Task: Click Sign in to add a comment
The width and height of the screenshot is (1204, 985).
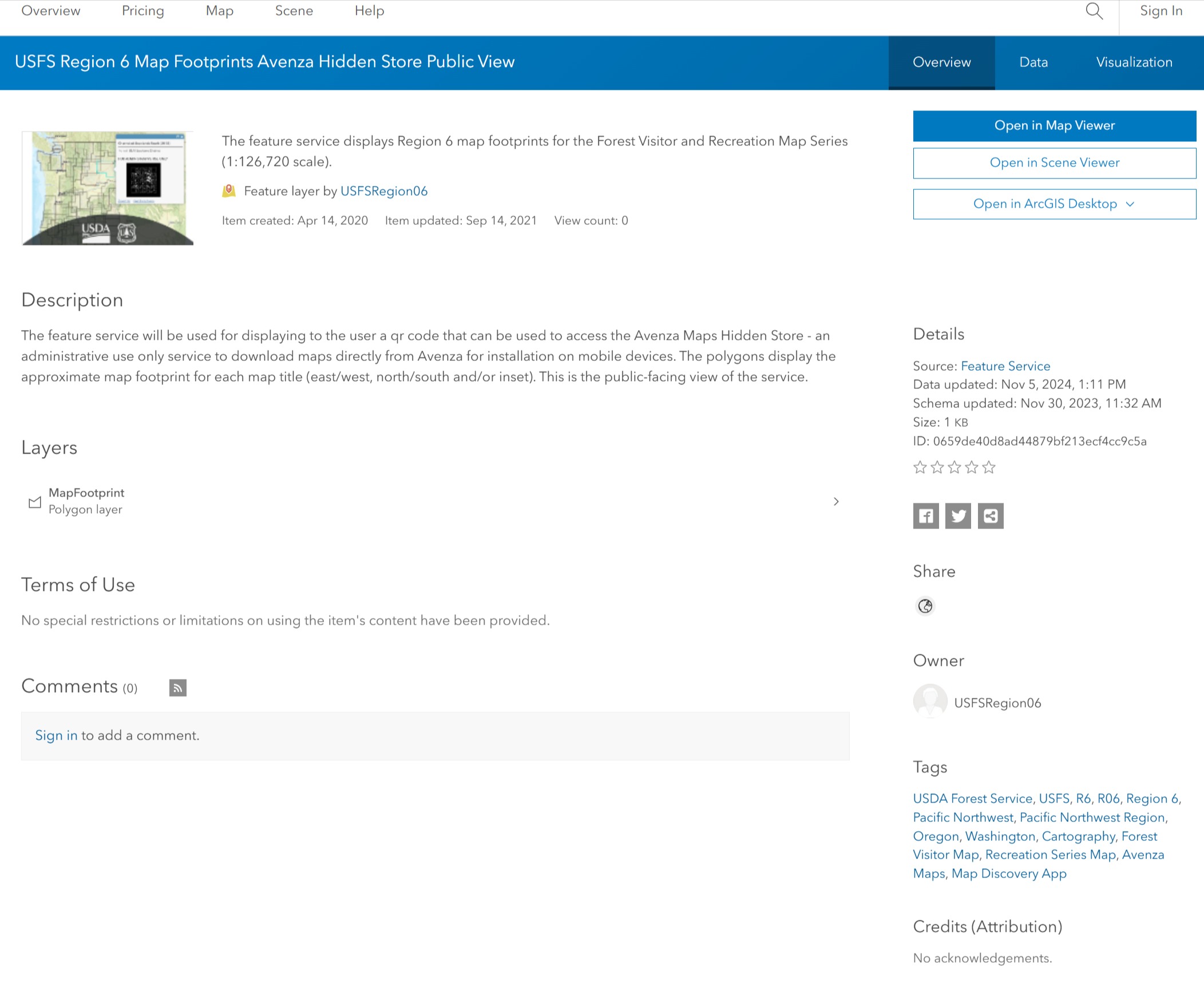Action: point(56,736)
